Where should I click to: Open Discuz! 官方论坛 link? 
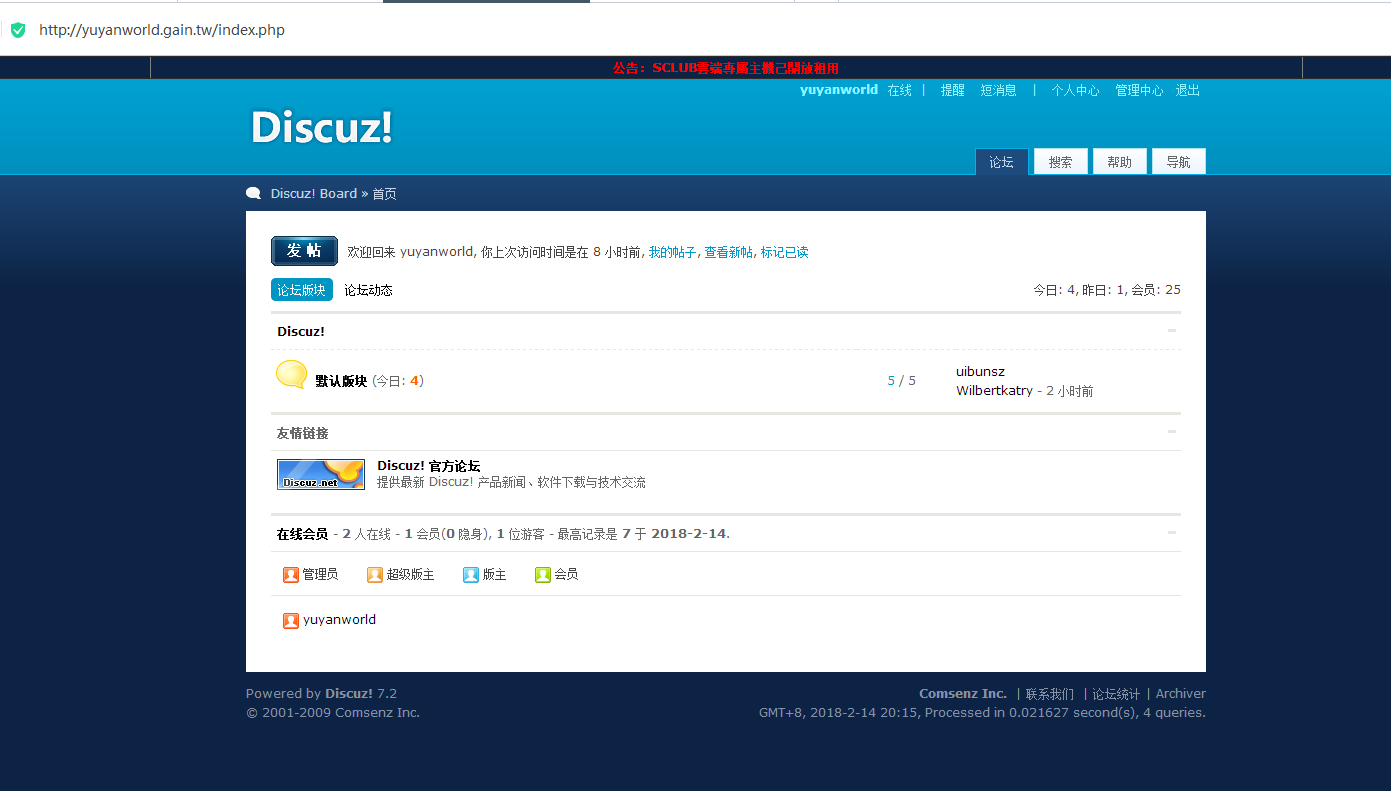[x=428, y=466]
